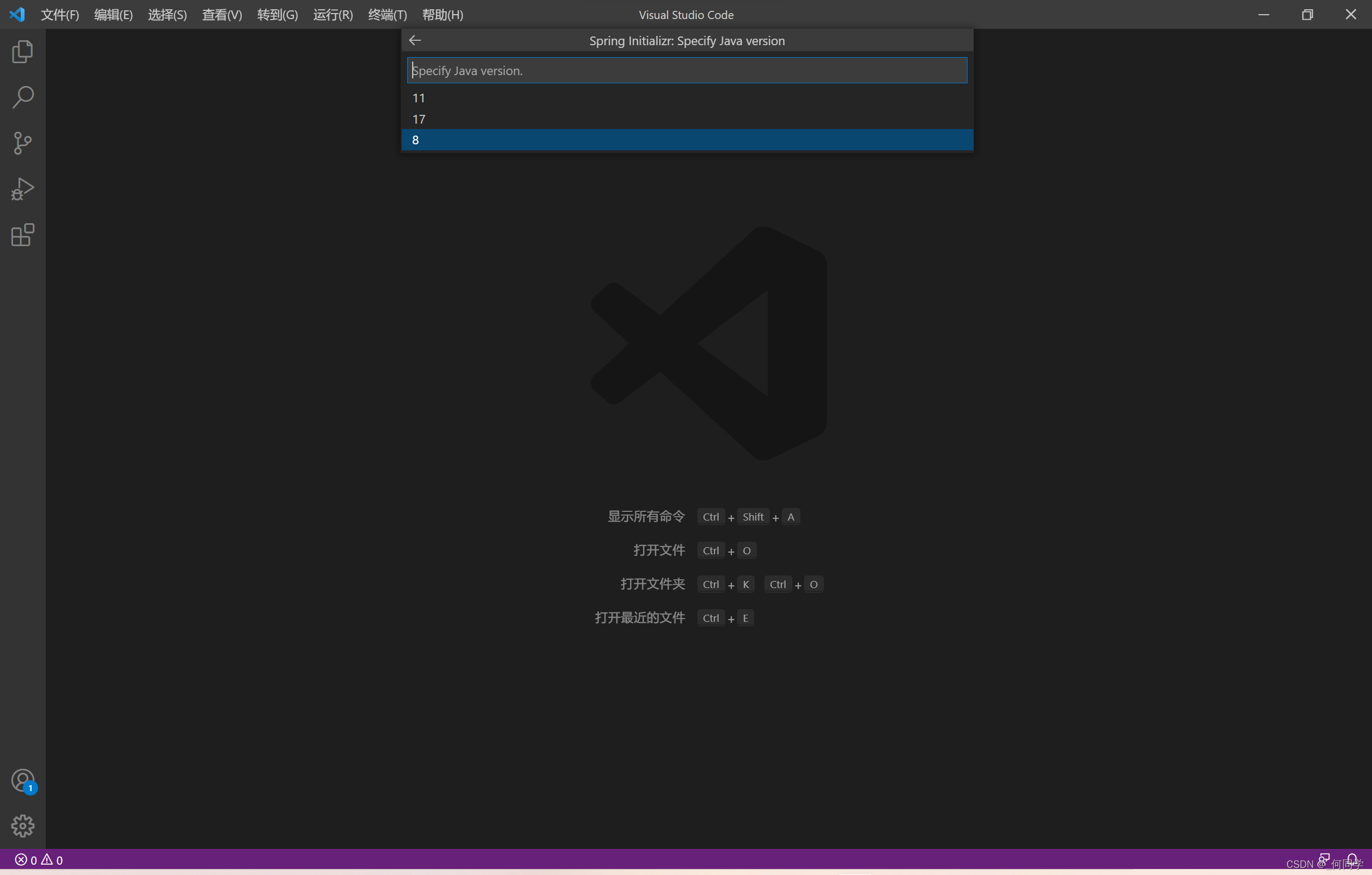The width and height of the screenshot is (1372, 875).
Task: Open the 终端(T) menu
Action: pyautogui.click(x=388, y=15)
